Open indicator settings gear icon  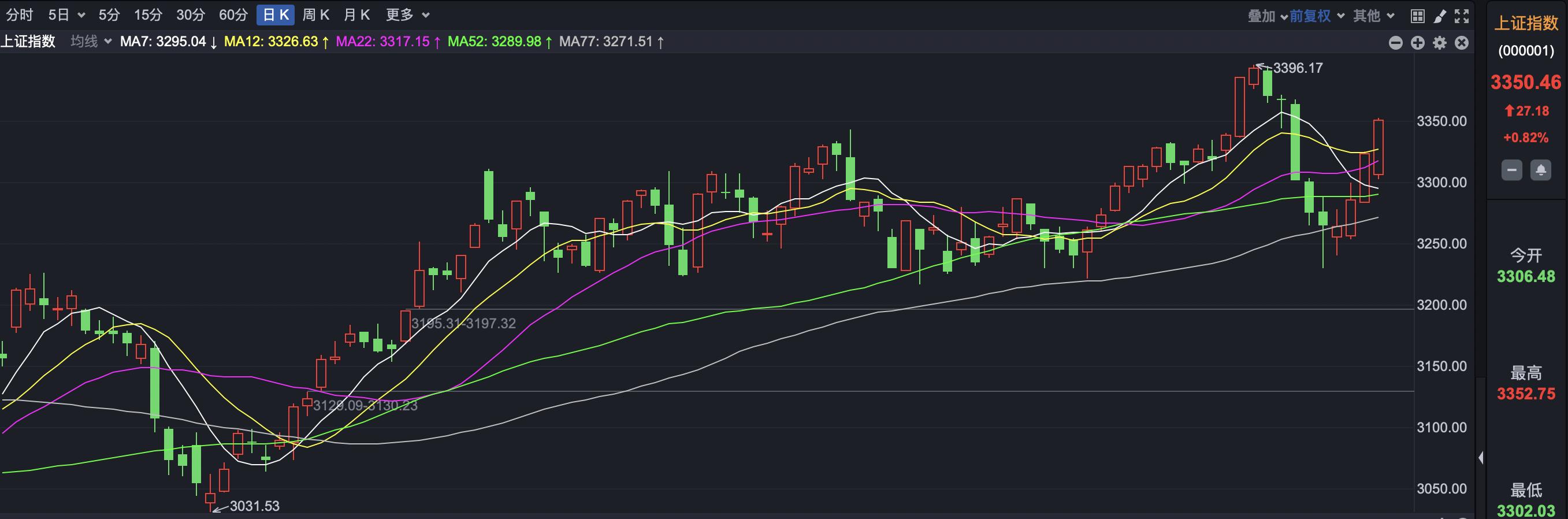pyautogui.click(x=1440, y=43)
